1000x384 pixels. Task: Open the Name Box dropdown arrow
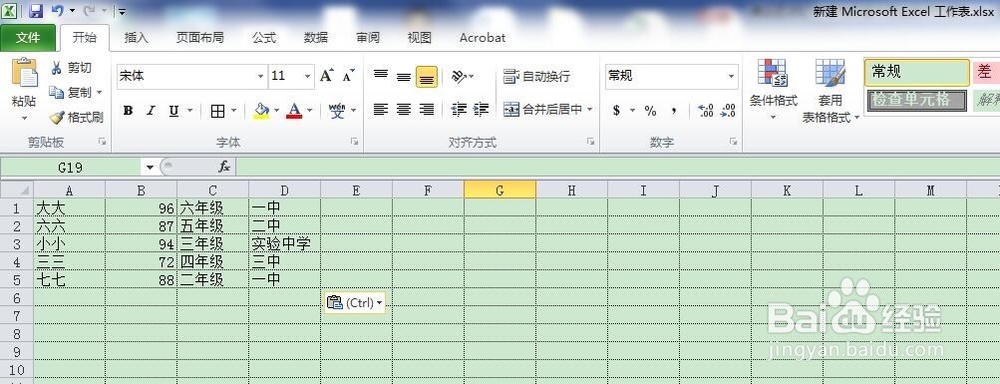150,167
